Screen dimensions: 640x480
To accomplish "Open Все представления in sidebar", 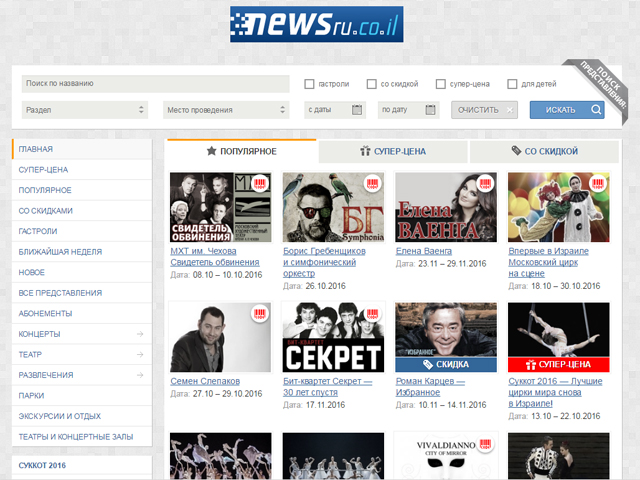I will coord(82,293).
